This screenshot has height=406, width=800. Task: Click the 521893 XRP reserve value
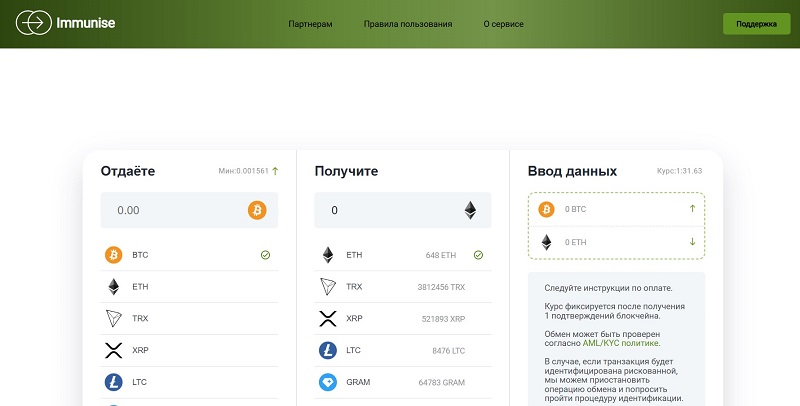[443, 319]
